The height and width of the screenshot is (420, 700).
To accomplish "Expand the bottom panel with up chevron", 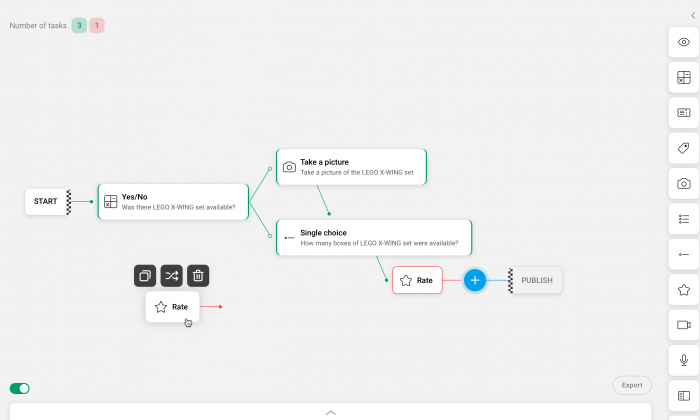I will click(330, 413).
